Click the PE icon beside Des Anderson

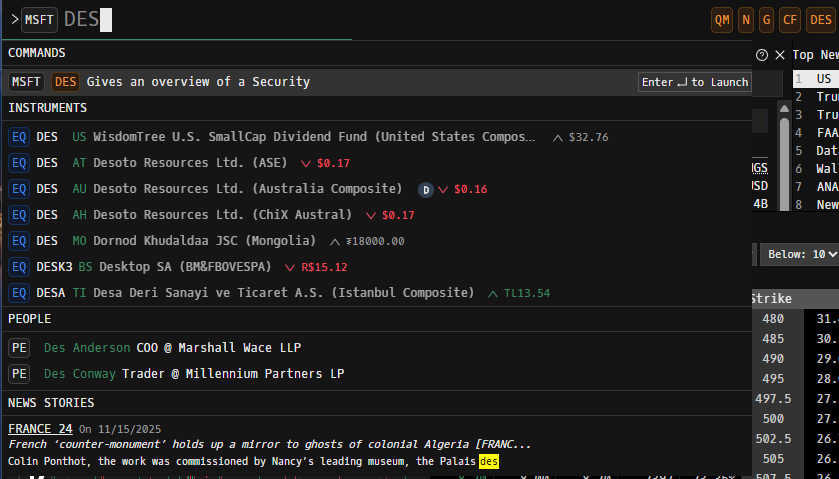[x=19, y=348]
